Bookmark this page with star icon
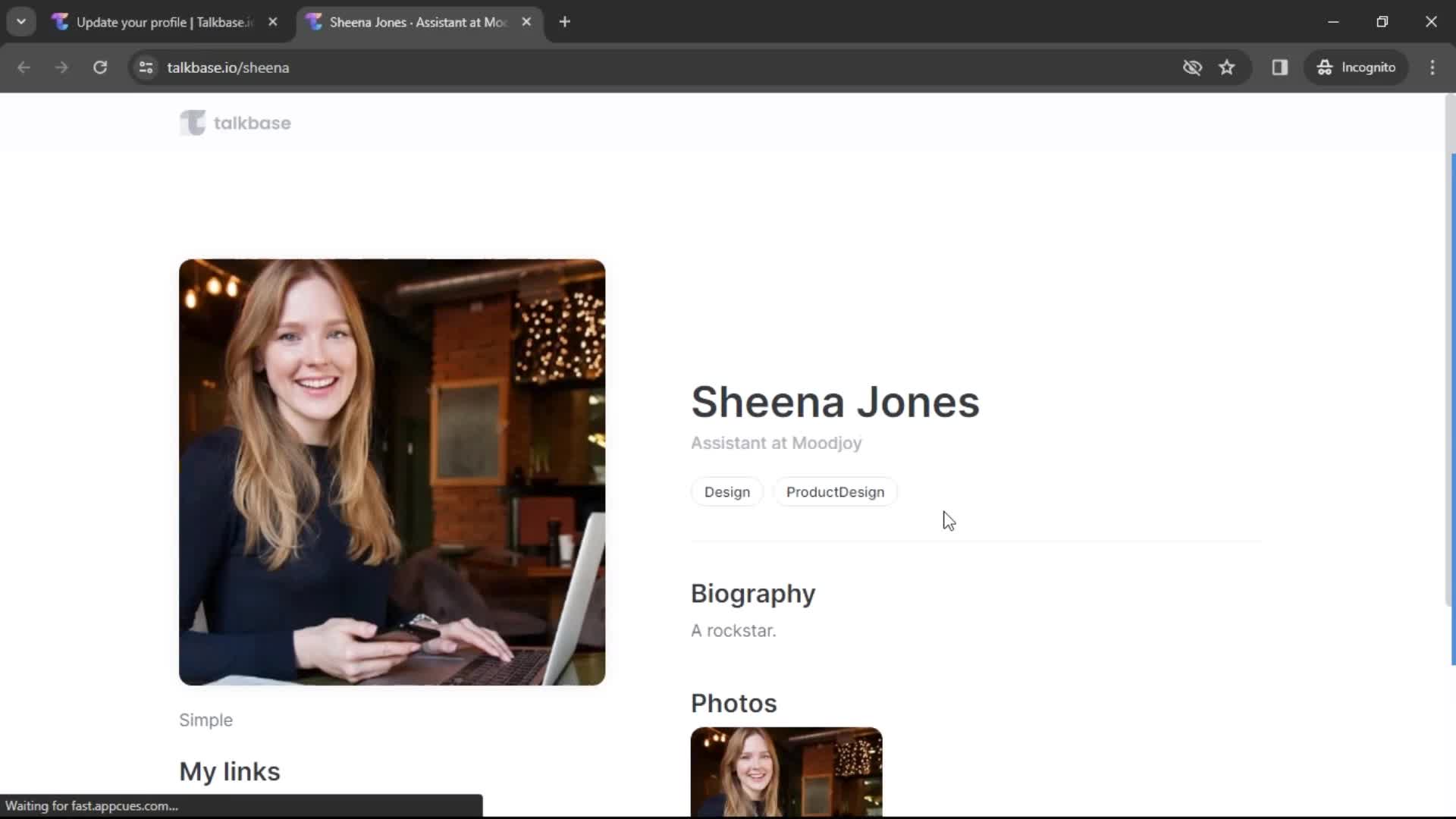 point(1227,67)
